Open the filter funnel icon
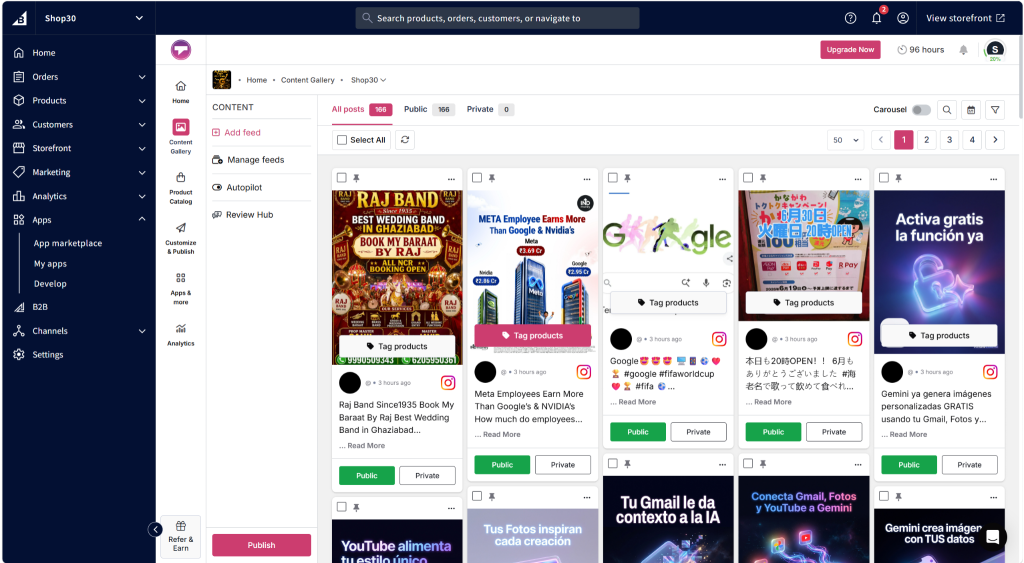The width and height of the screenshot is (1024, 563). pos(995,110)
